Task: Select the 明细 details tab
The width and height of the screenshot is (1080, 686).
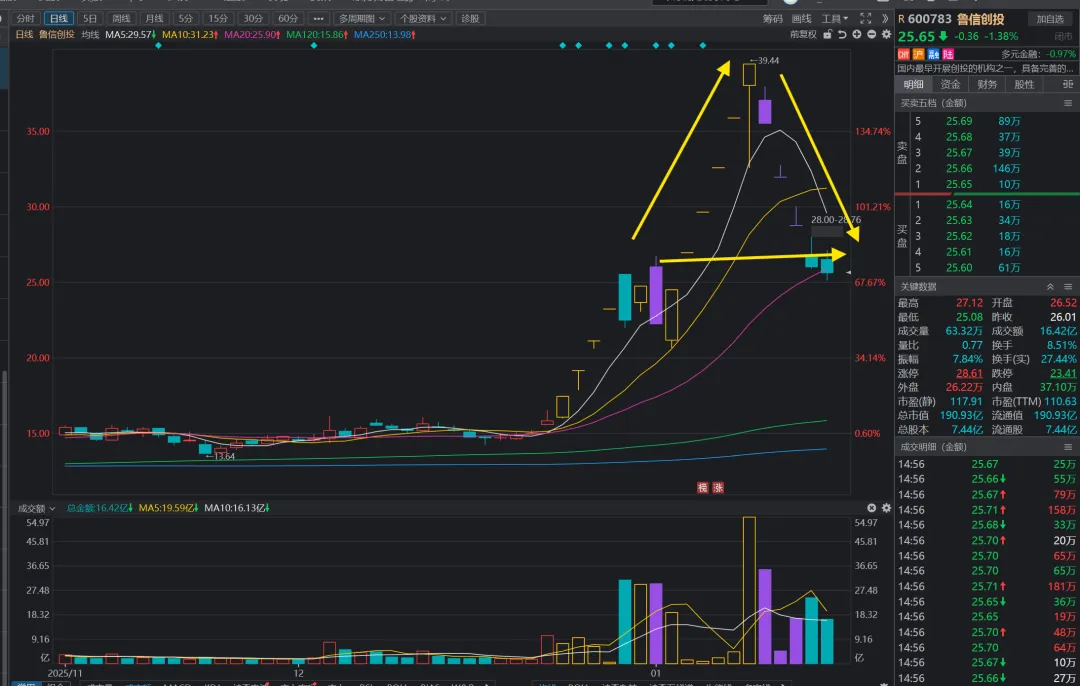Action: click(x=913, y=84)
